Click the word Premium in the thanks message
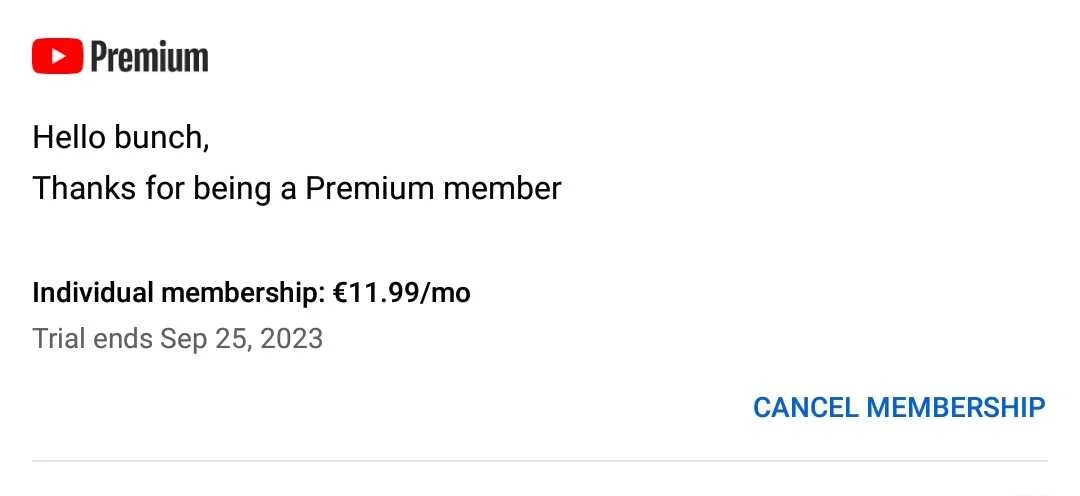1080x496 pixels. [370, 188]
